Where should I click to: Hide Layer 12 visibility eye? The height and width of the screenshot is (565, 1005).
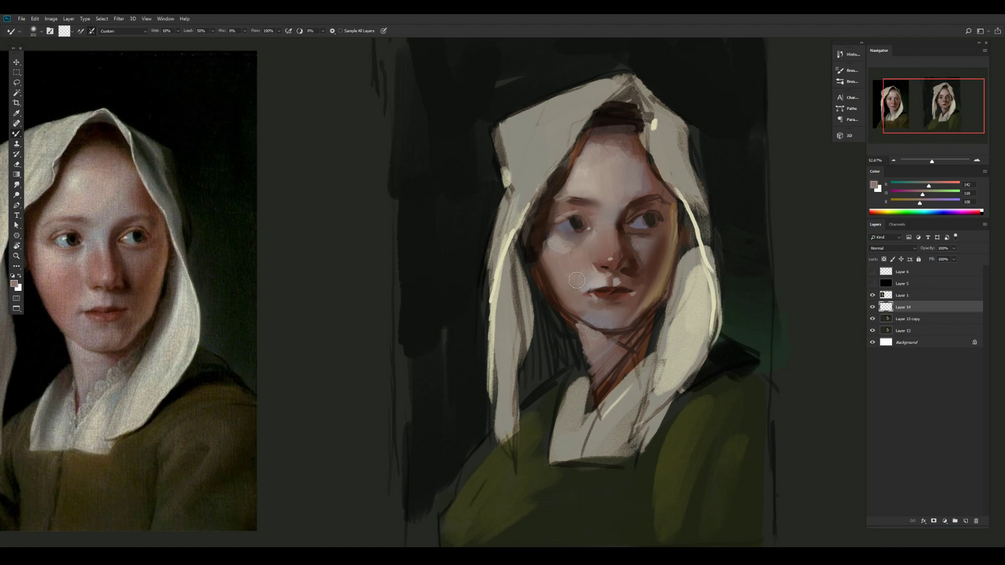tap(872, 331)
